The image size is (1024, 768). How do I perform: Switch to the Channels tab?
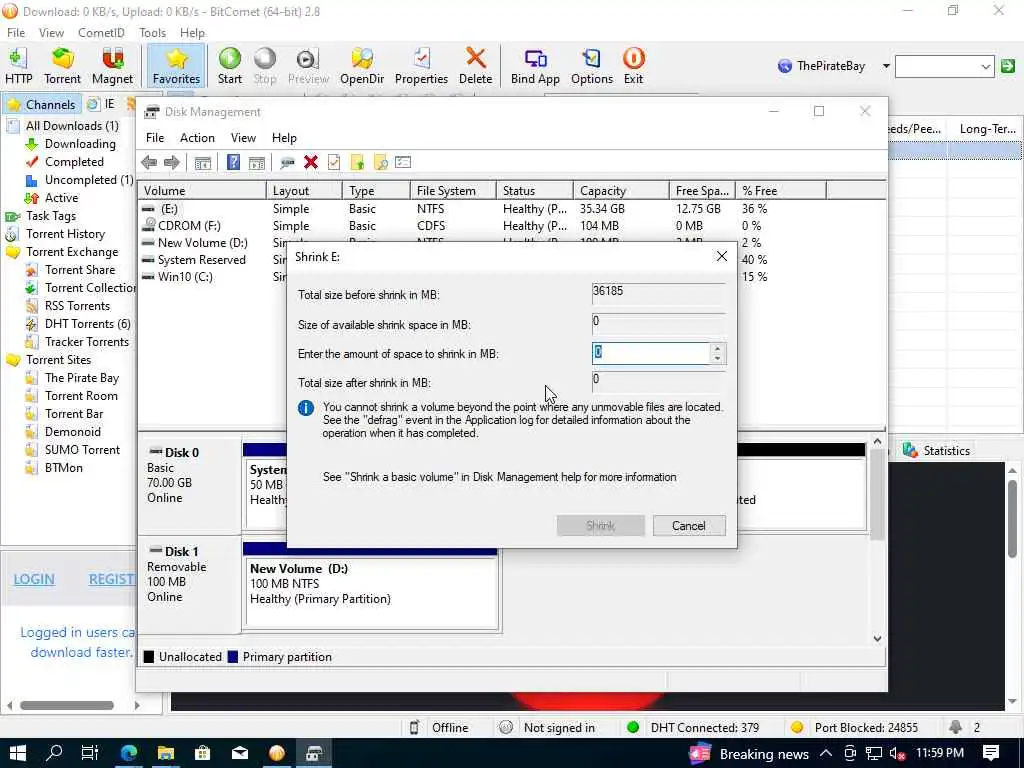pyautogui.click(x=42, y=104)
